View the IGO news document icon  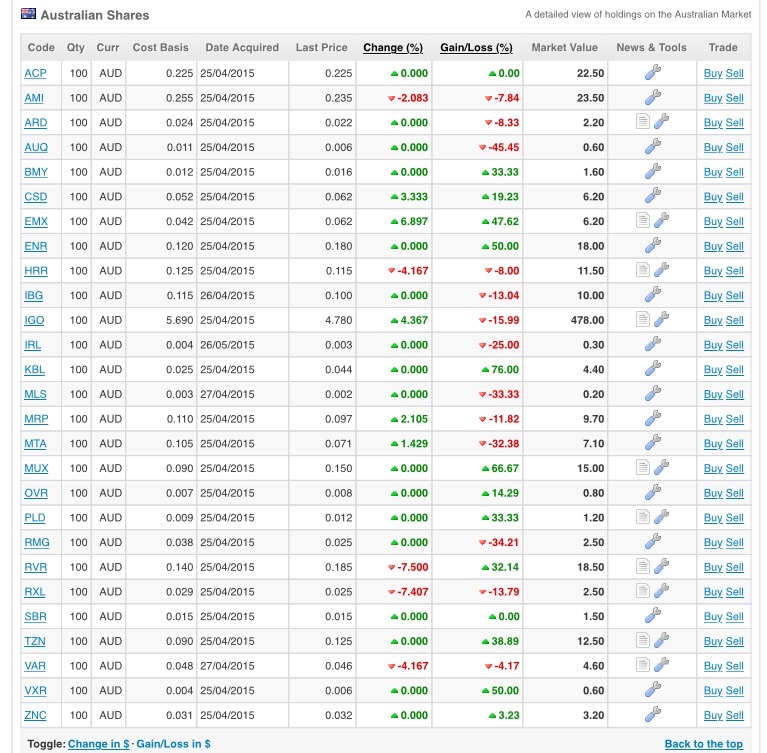click(643, 319)
